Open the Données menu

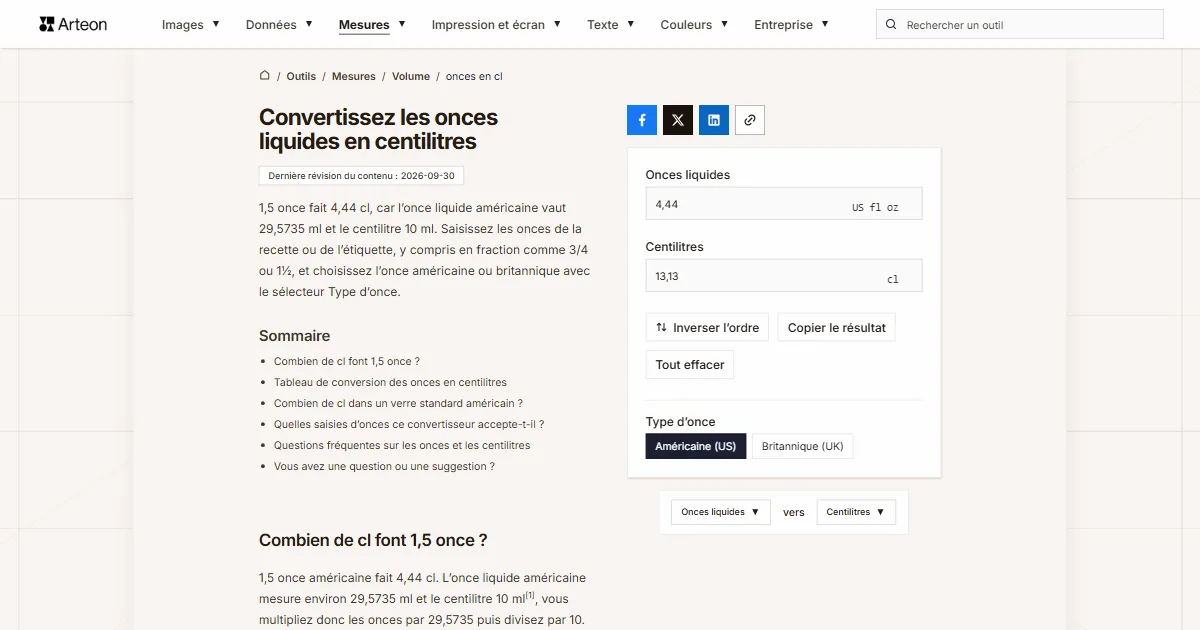pos(279,25)
